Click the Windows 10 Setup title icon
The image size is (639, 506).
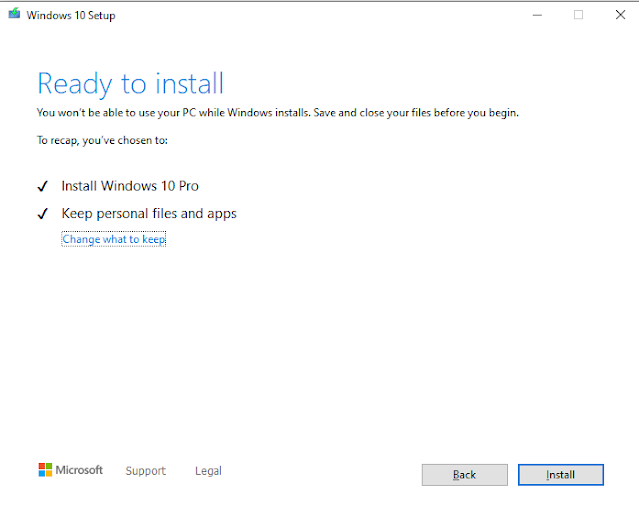click(14, 14)
